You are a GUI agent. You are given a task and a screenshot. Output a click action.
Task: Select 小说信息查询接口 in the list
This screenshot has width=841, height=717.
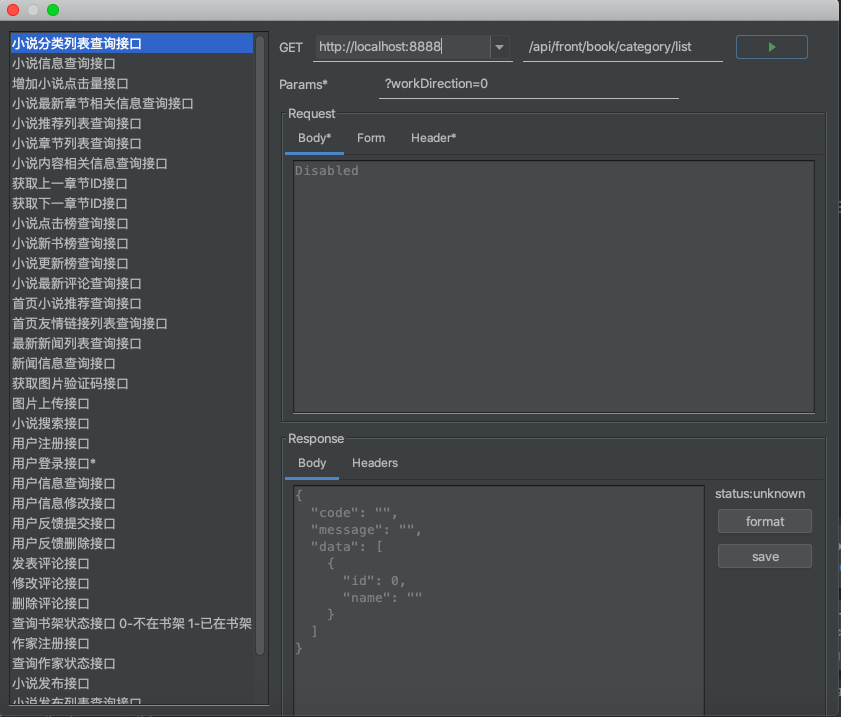pos(132,63)
